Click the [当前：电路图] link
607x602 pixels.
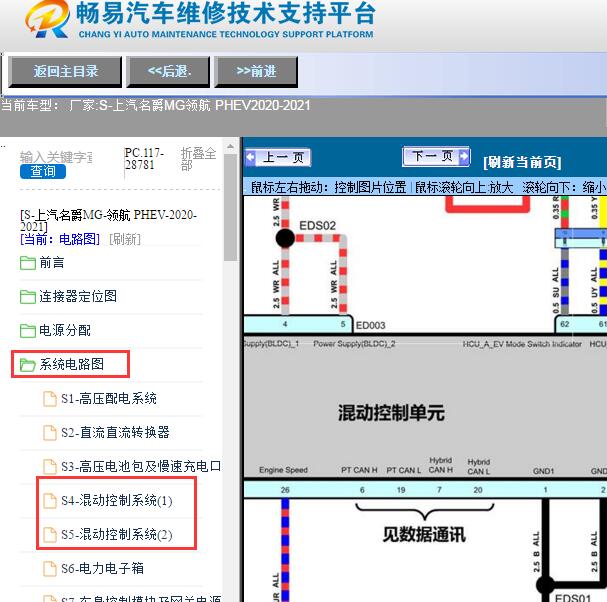pos(60,239)
